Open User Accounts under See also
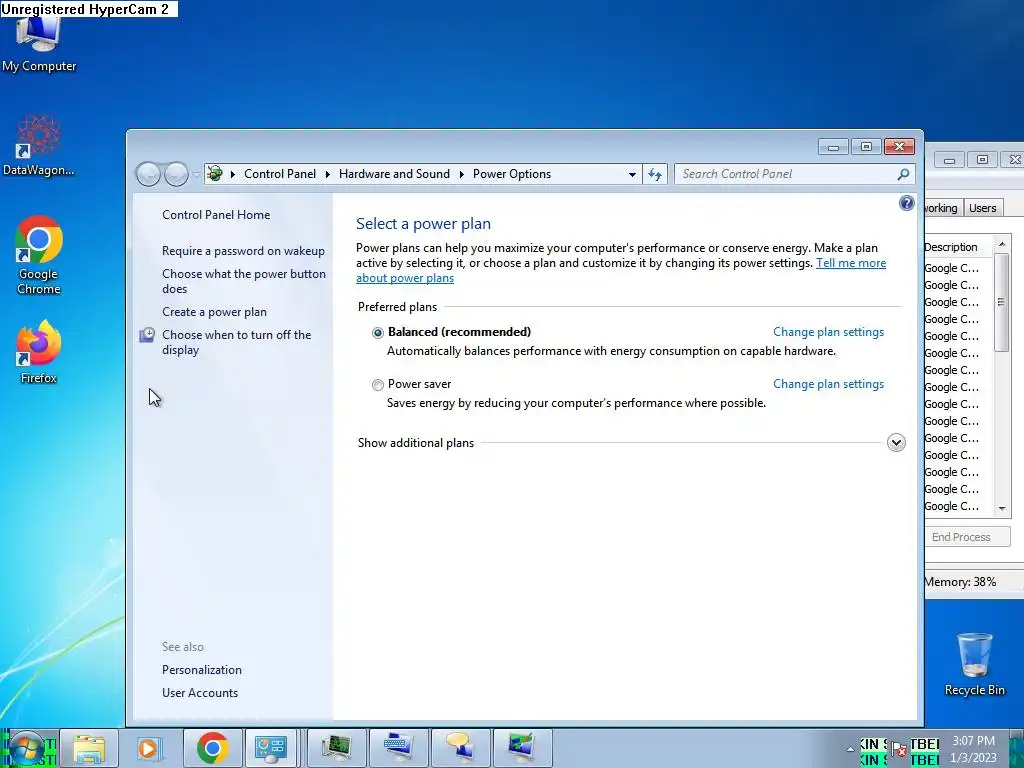The height and width of the screenshot is (768, 1024). pos(200,693)
